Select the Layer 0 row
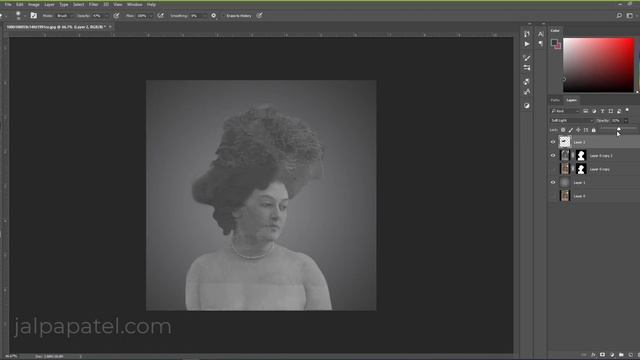 [x=594, y=196]
